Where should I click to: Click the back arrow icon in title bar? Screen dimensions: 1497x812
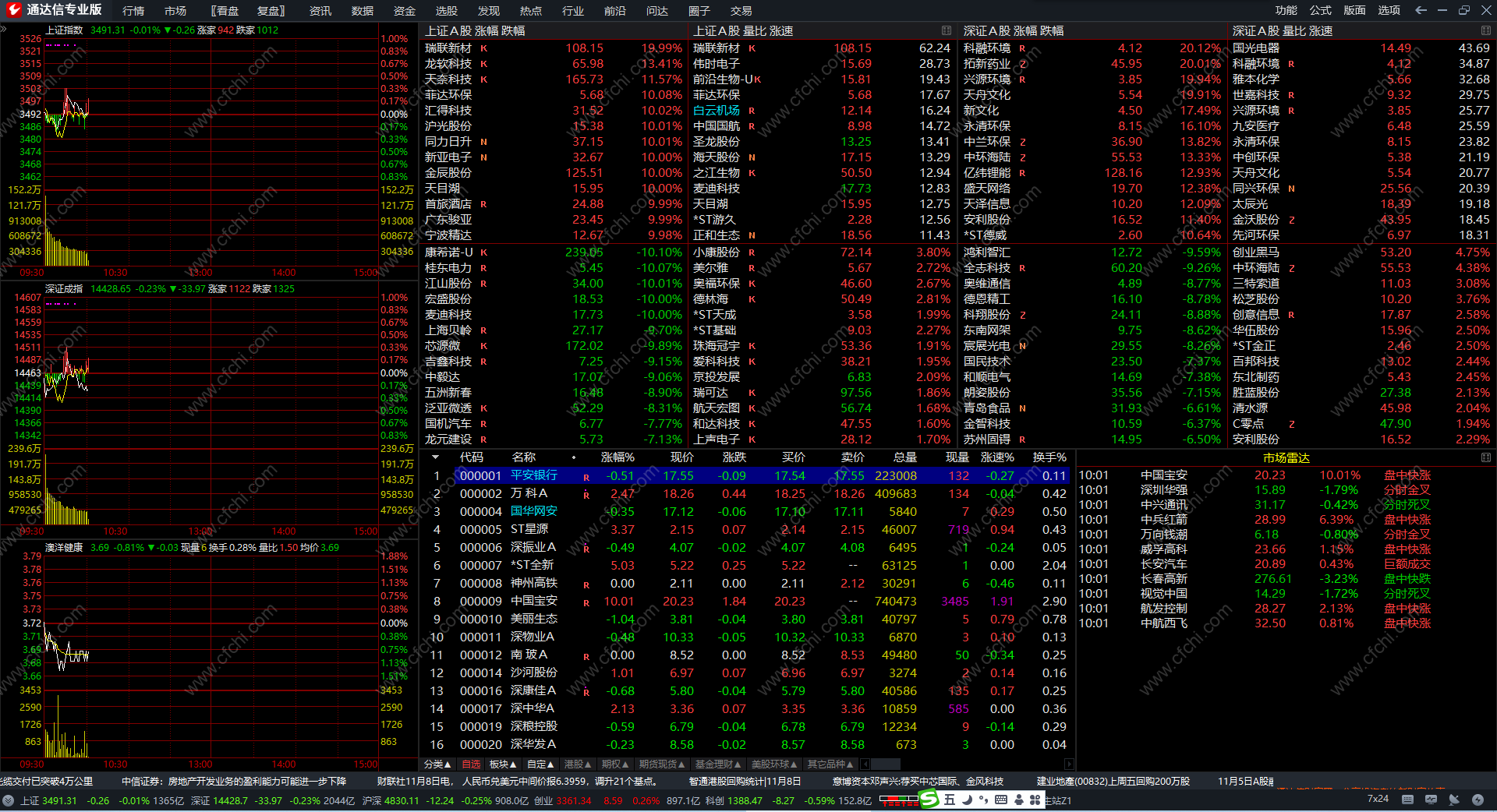1421,10
